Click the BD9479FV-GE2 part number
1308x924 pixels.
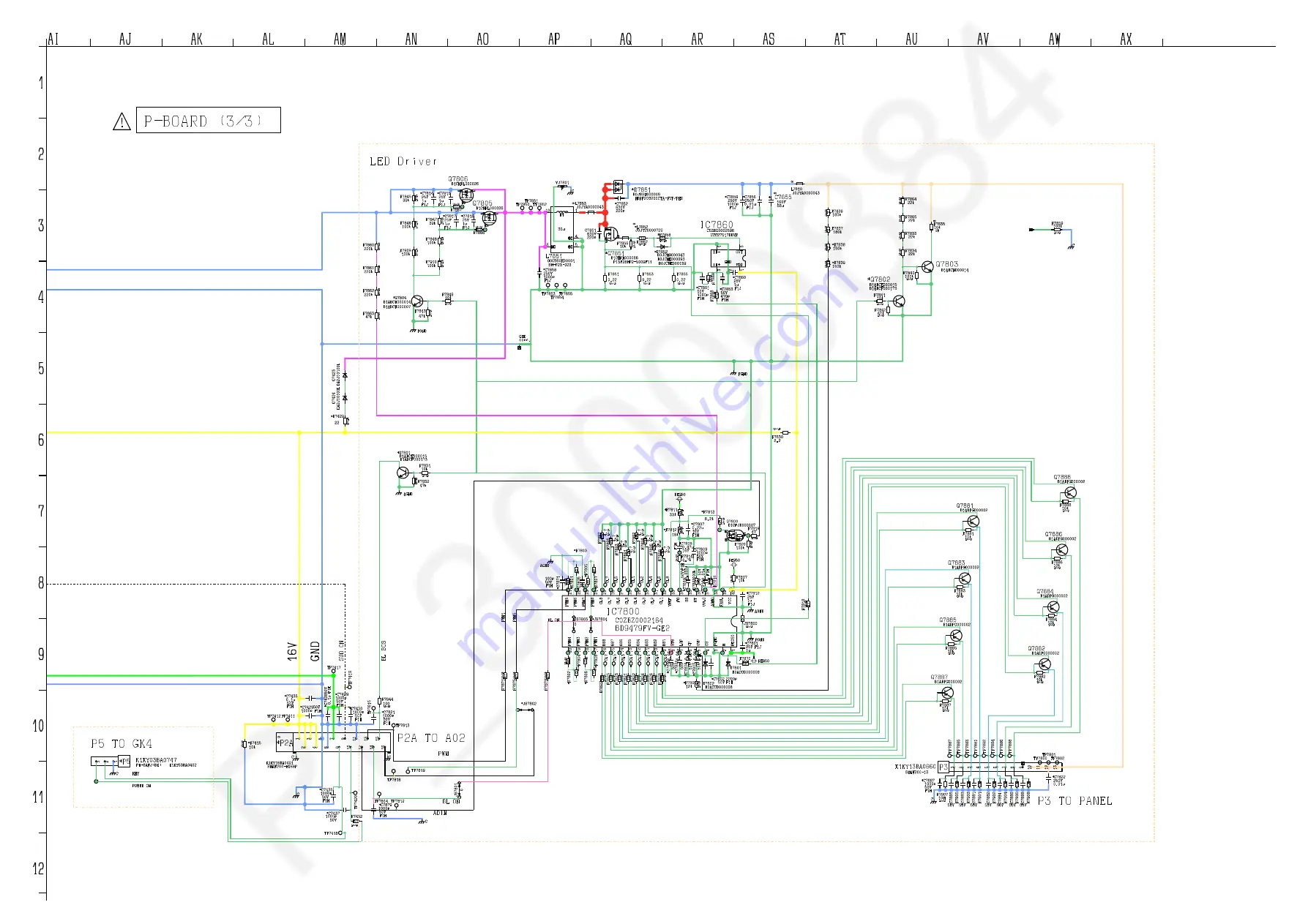tap(642, 628)
